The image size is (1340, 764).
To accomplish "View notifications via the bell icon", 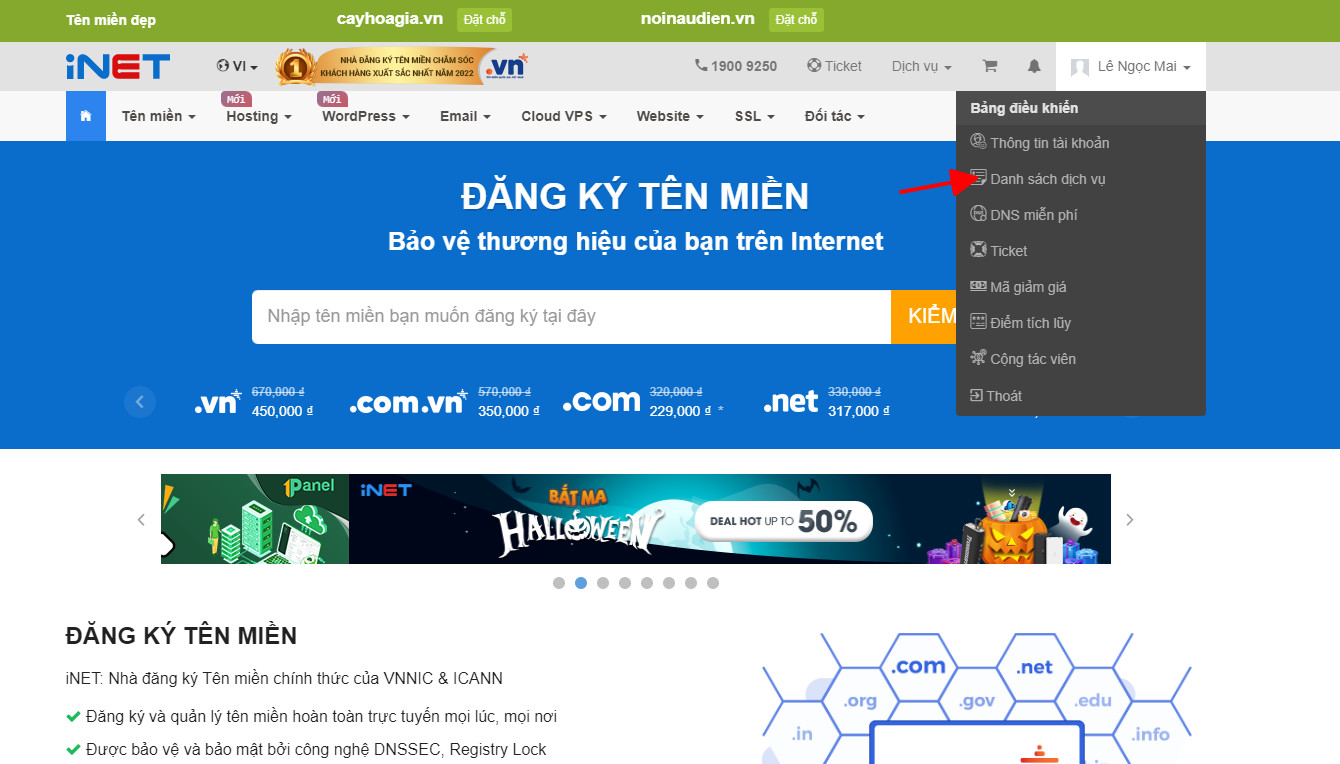I will pyautogui.click(x=1034, y=66).
